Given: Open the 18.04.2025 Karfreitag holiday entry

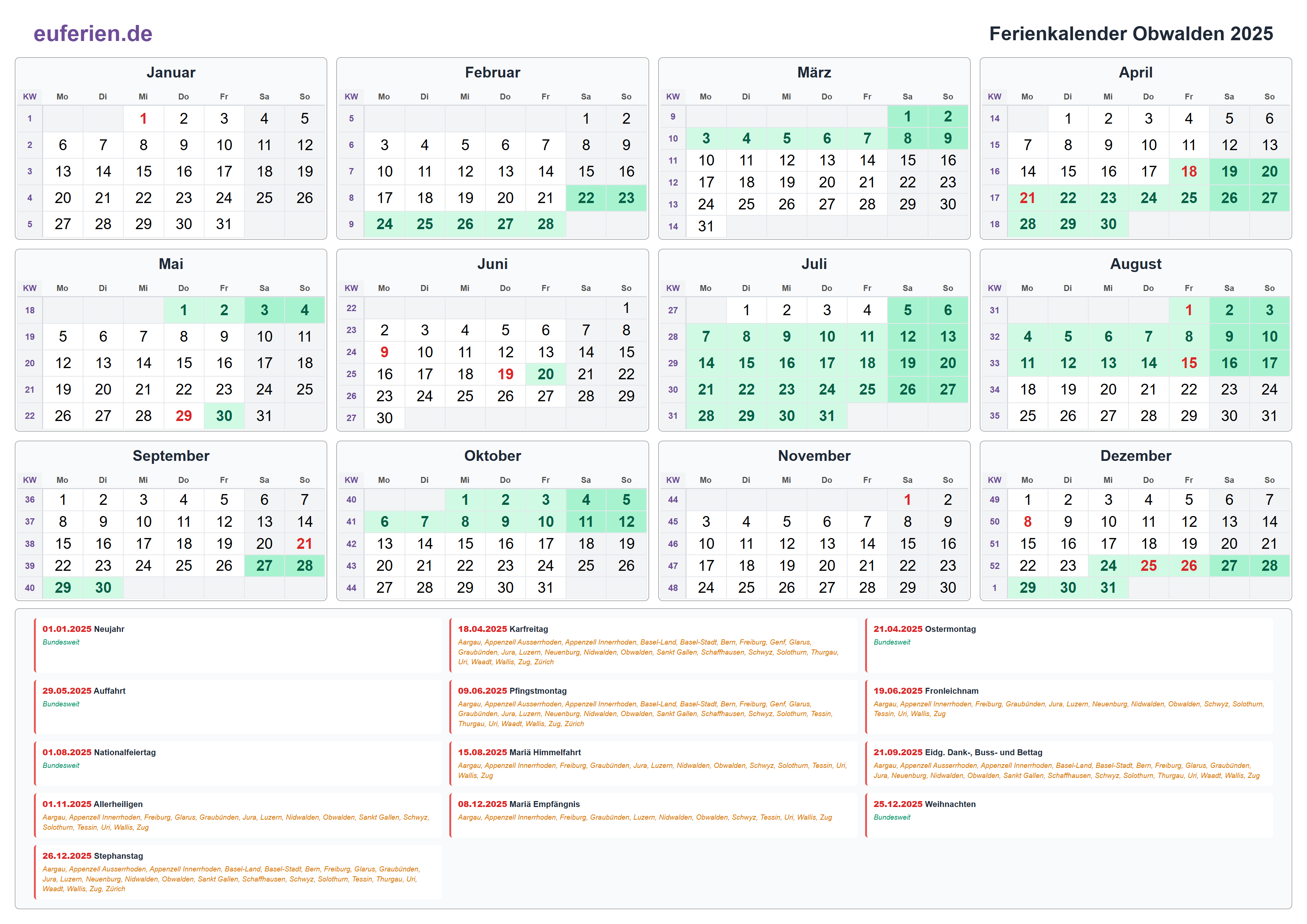Looking at the screenshot, I should (653, 646).
